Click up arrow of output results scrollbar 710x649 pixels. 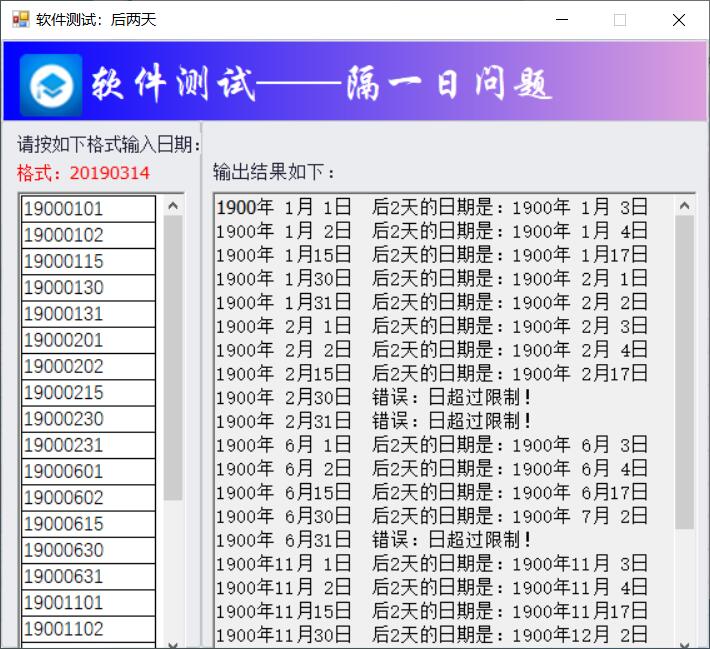click(685, 206)
